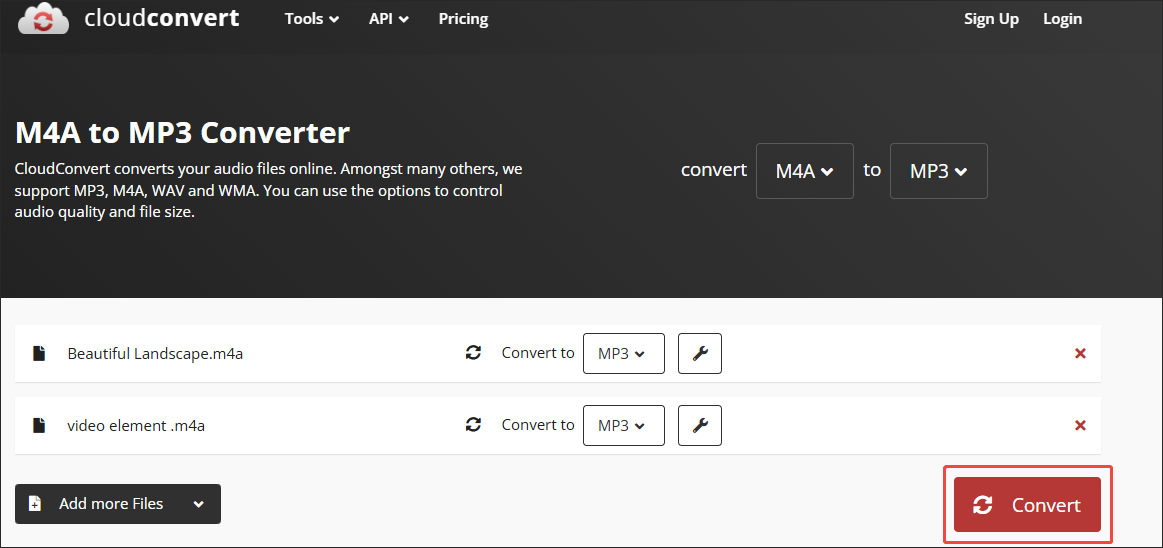Click the refresh arrows icon in video element row
1163x548 pixels.
(x=473, y=425)
